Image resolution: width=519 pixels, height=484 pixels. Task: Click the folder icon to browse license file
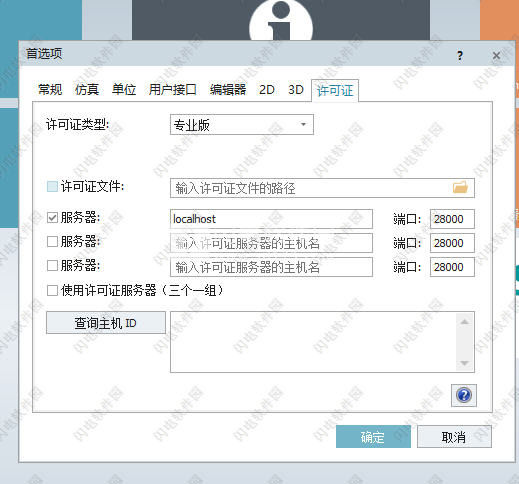pyautogui.click(x=460, y=188)
